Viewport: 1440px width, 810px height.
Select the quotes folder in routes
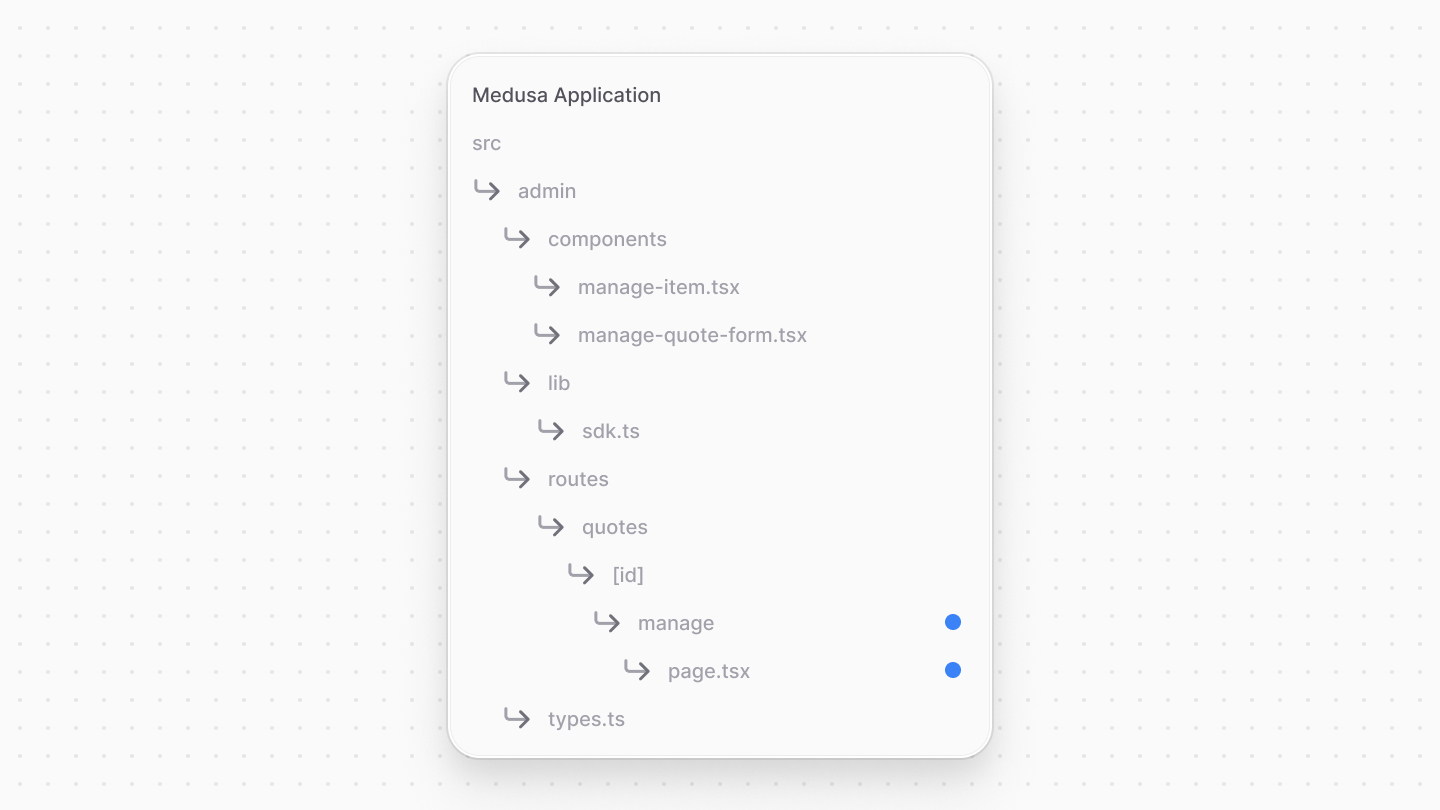(614, 527)
